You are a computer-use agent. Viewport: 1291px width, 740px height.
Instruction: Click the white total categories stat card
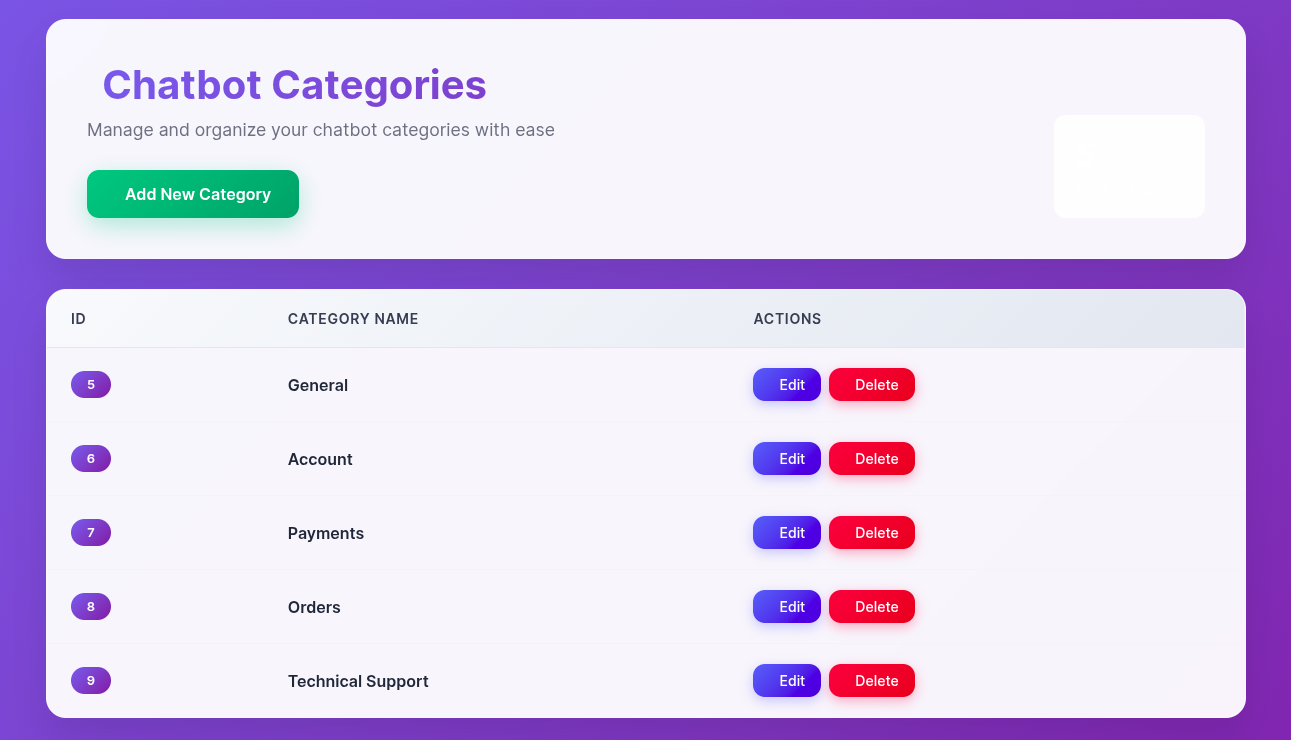1129,166
